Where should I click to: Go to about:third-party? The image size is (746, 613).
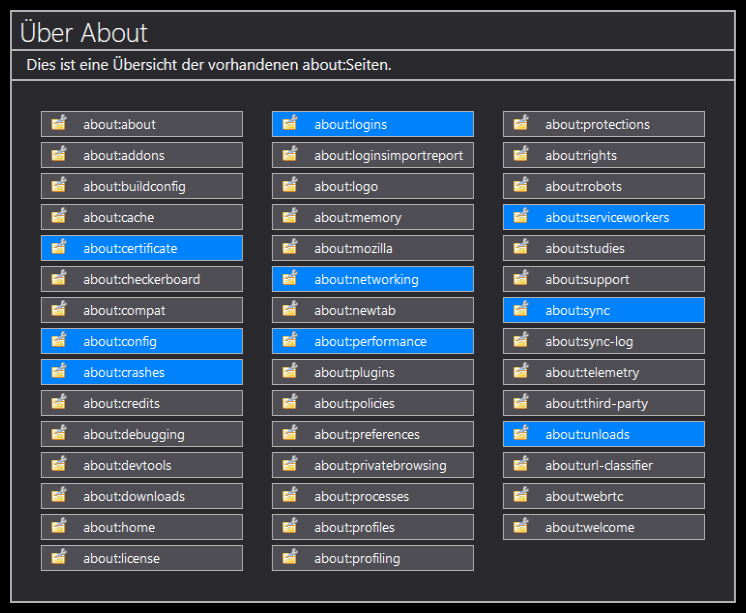point(604,403)
